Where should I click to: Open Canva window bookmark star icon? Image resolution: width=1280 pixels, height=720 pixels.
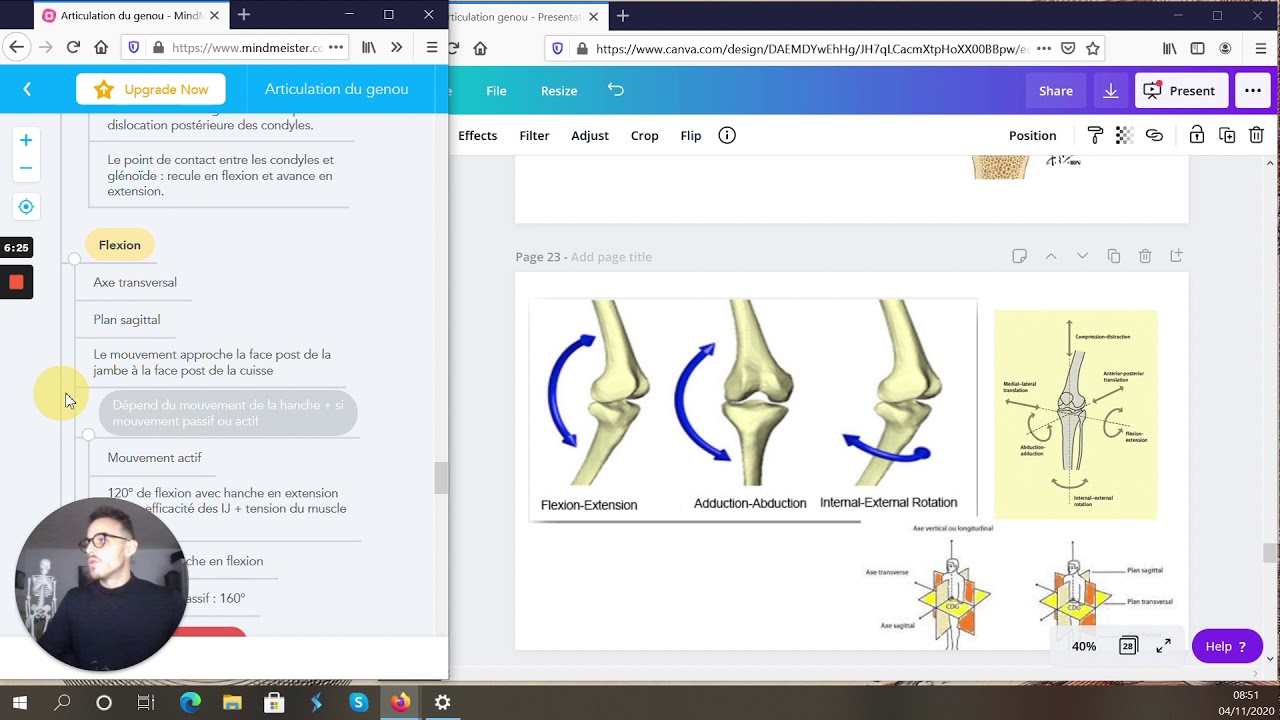1093,48
